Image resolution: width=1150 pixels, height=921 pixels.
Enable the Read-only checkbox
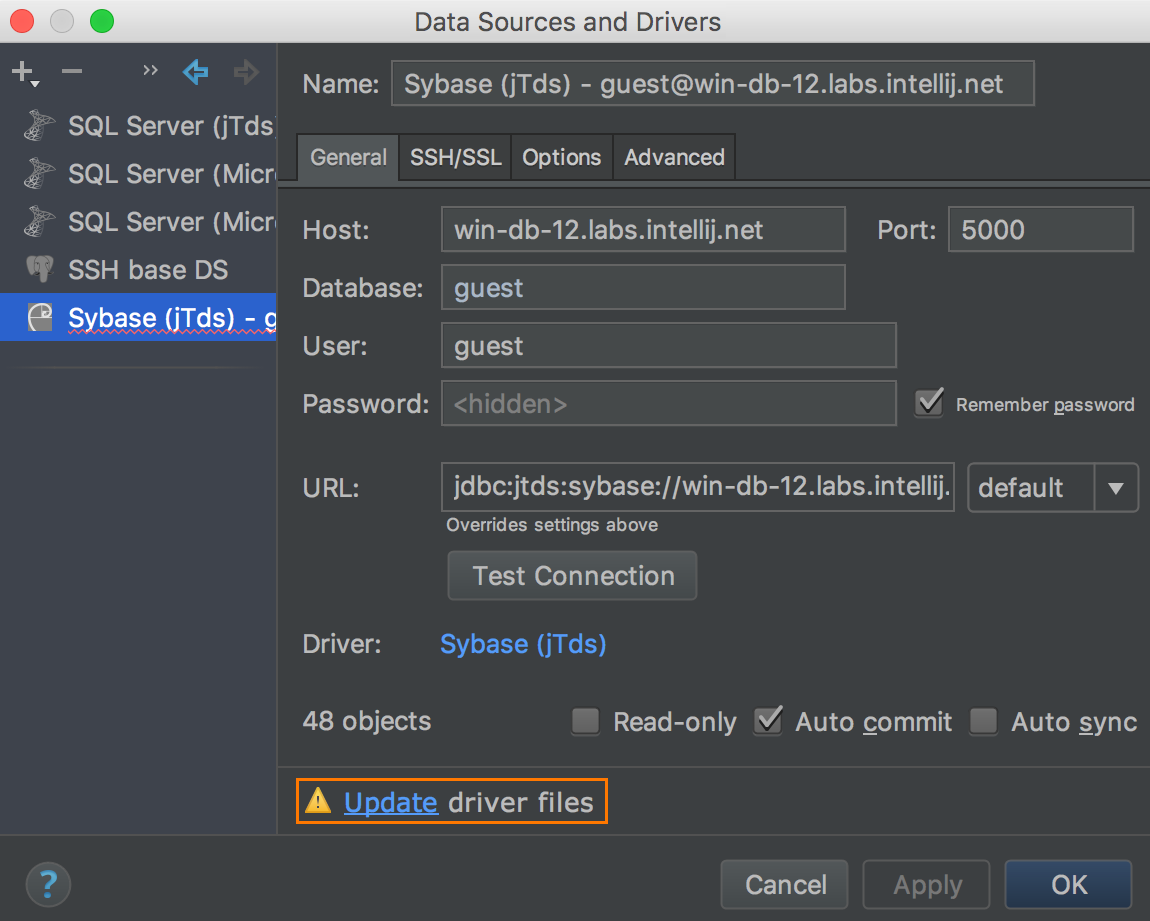pos(585,721)
